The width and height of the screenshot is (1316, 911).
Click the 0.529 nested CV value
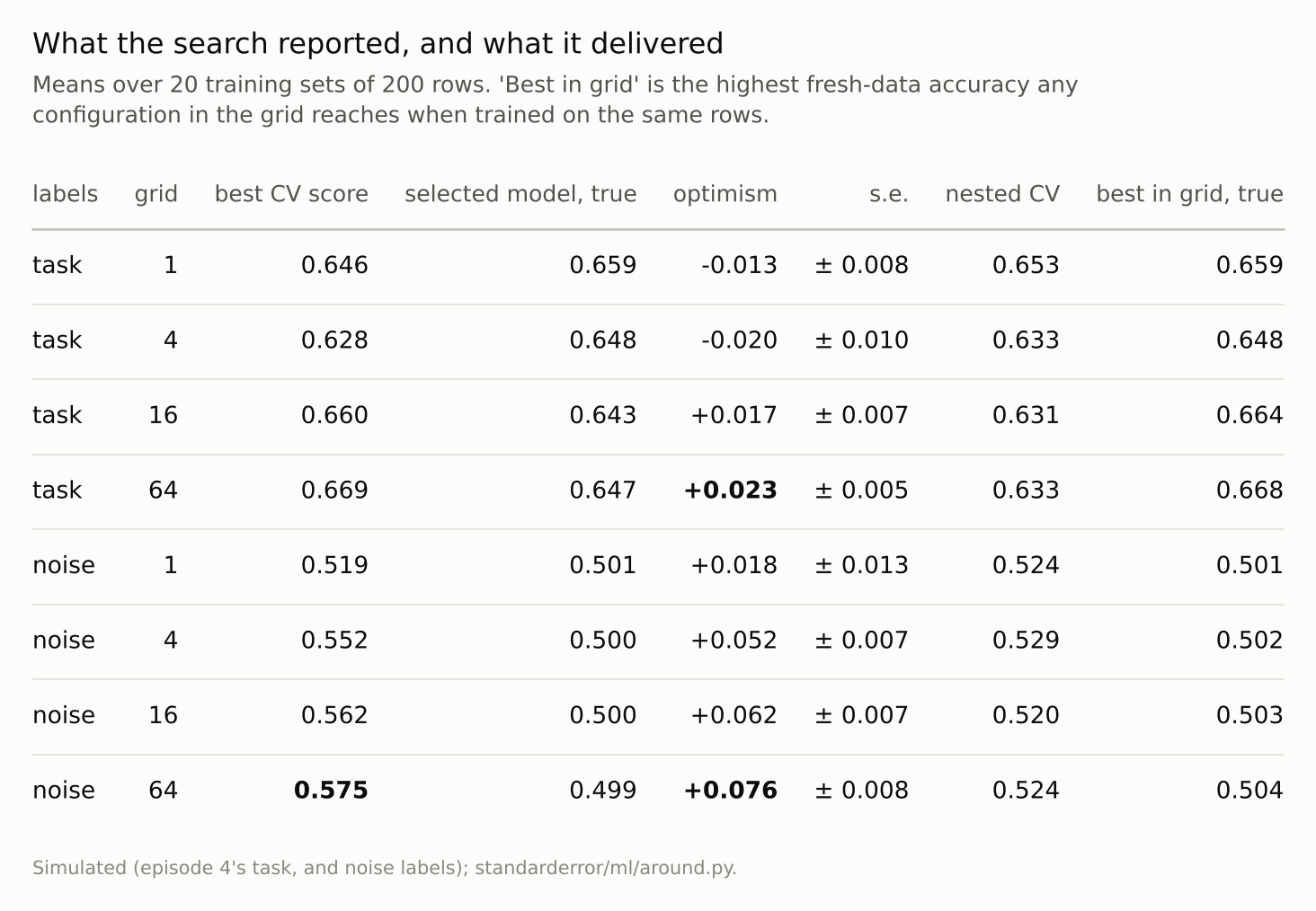pyautogui.click(x=1026, y=641)
